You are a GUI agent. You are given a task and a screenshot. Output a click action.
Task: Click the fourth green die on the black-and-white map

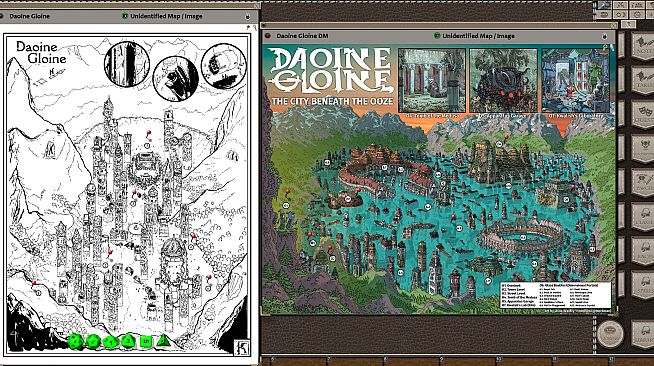tap(128, 341)
